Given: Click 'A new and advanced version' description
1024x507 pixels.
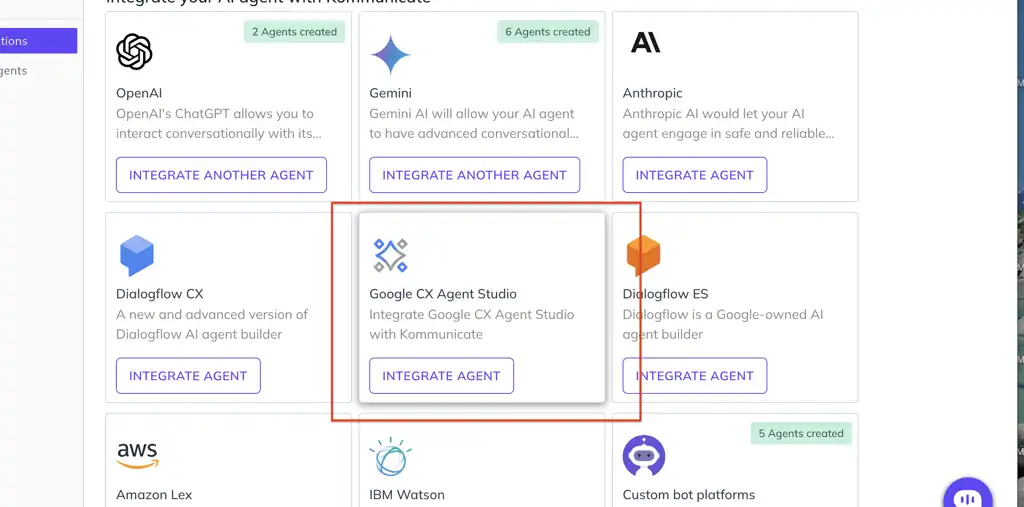Looking at the screenshot, I should click(x=212, y=324).
